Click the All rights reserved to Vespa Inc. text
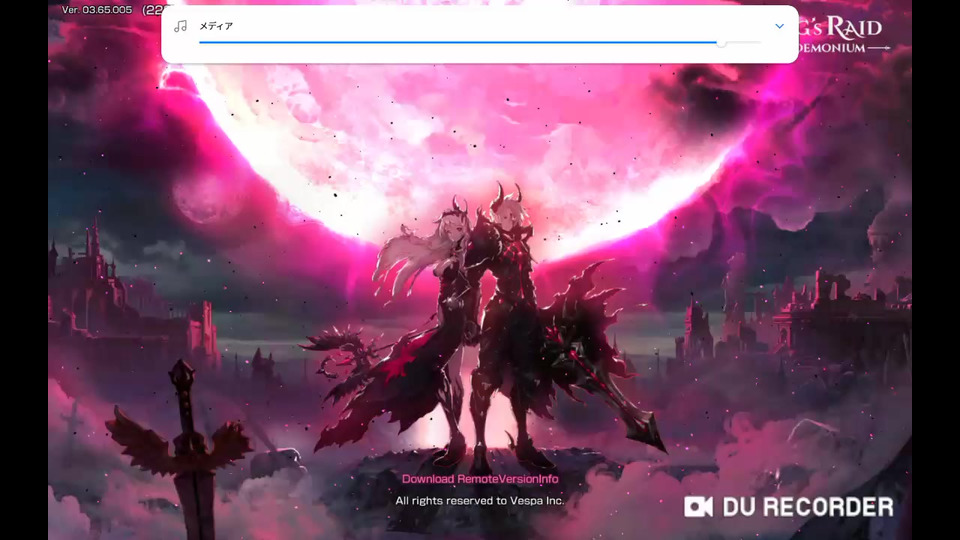960x540 pixels. [480, 501]
